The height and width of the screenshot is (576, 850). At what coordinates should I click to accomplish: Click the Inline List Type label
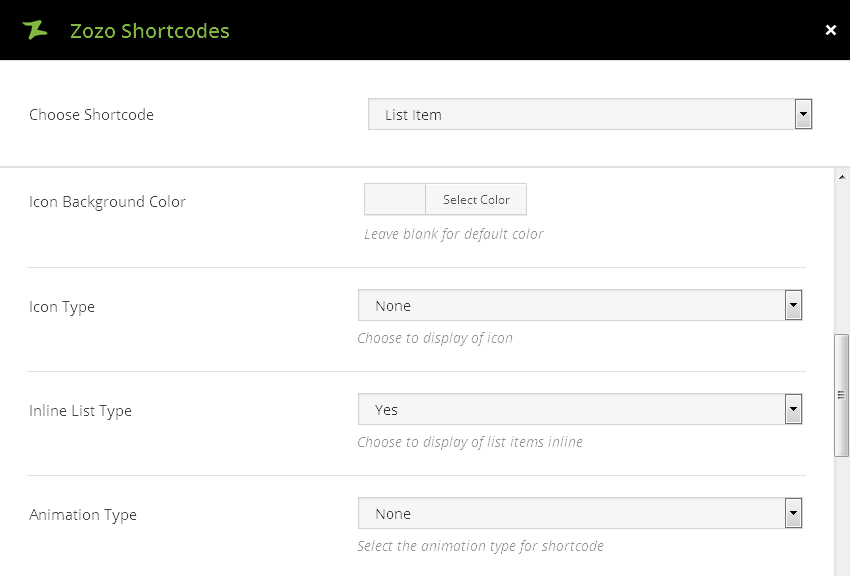(80, 410)
